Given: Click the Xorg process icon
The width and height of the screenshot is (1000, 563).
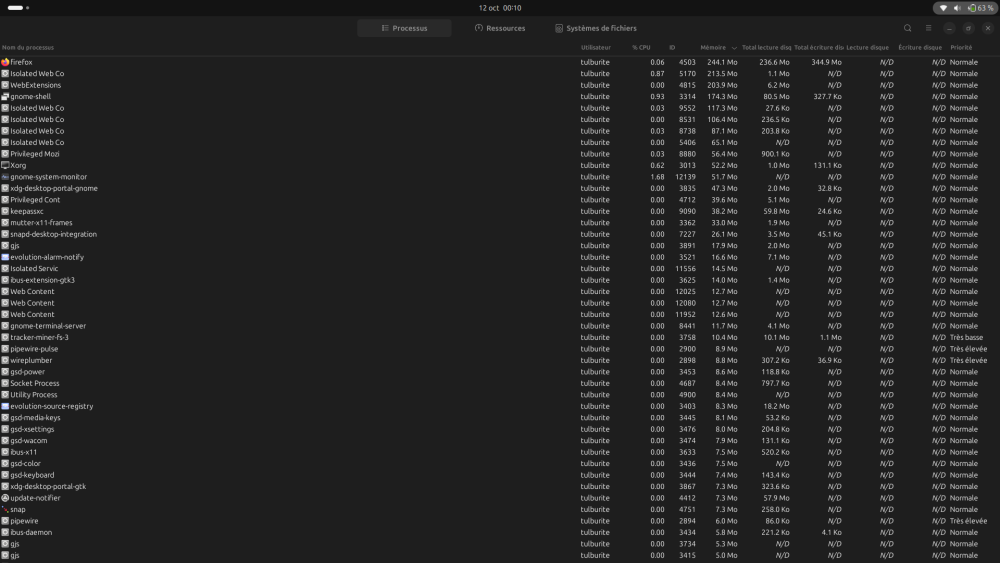Looking at the screenshot, I should (x=5, y=165).
